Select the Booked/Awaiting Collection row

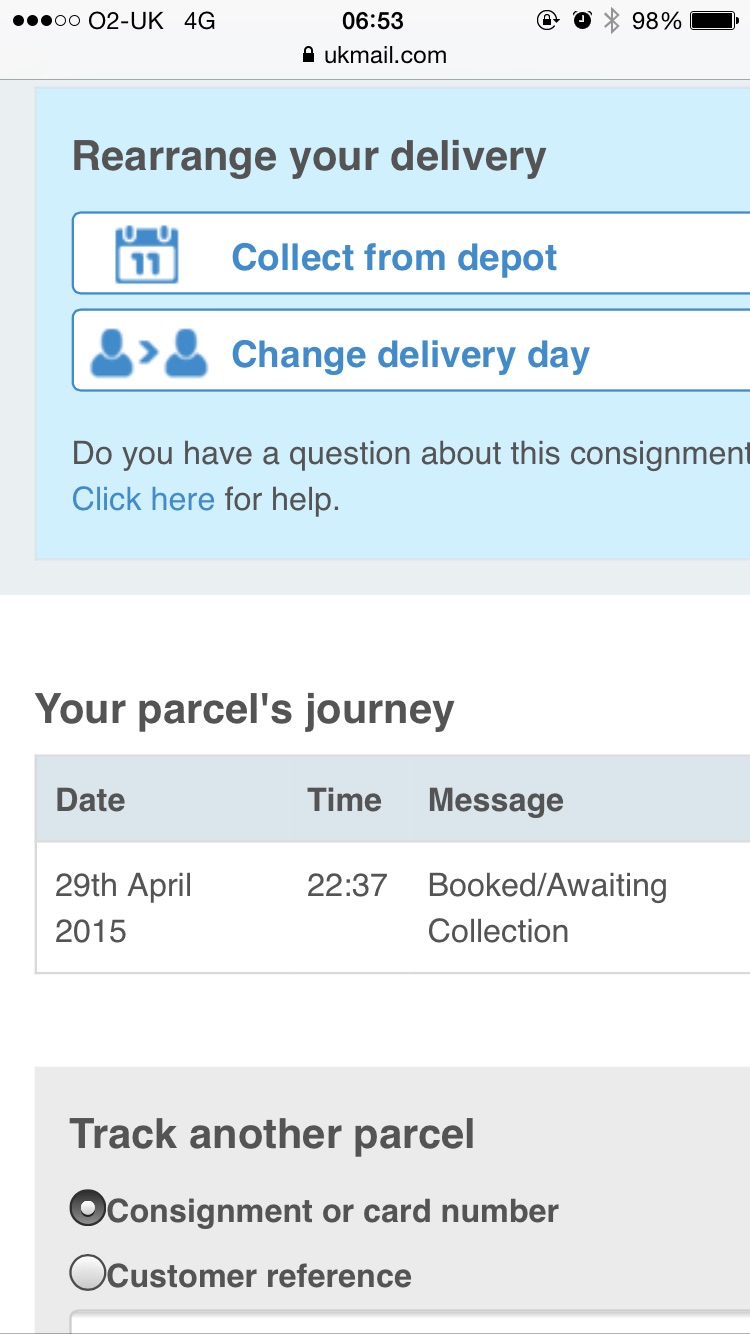point(393,907)
